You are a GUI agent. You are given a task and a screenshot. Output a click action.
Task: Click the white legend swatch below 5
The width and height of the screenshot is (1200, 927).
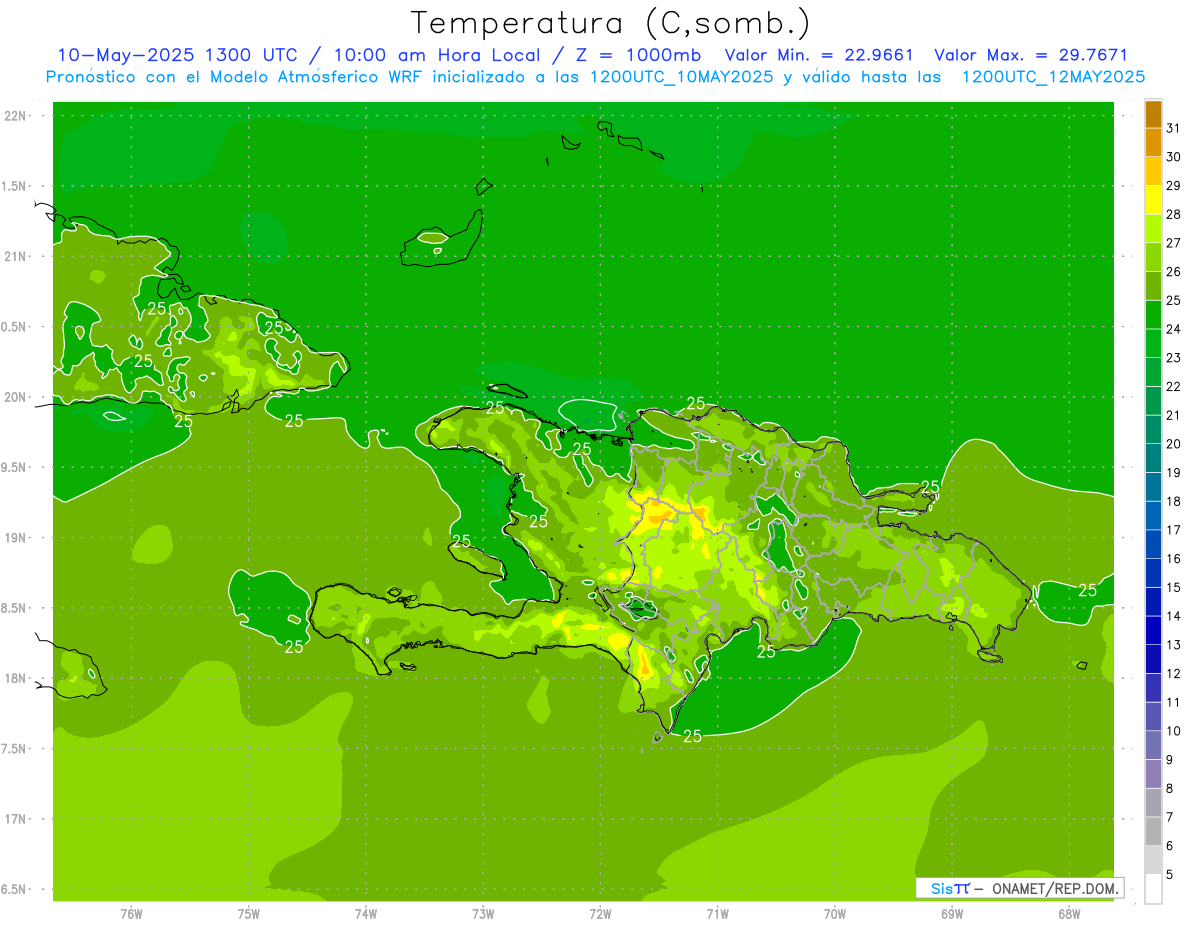coord(1153,889)
